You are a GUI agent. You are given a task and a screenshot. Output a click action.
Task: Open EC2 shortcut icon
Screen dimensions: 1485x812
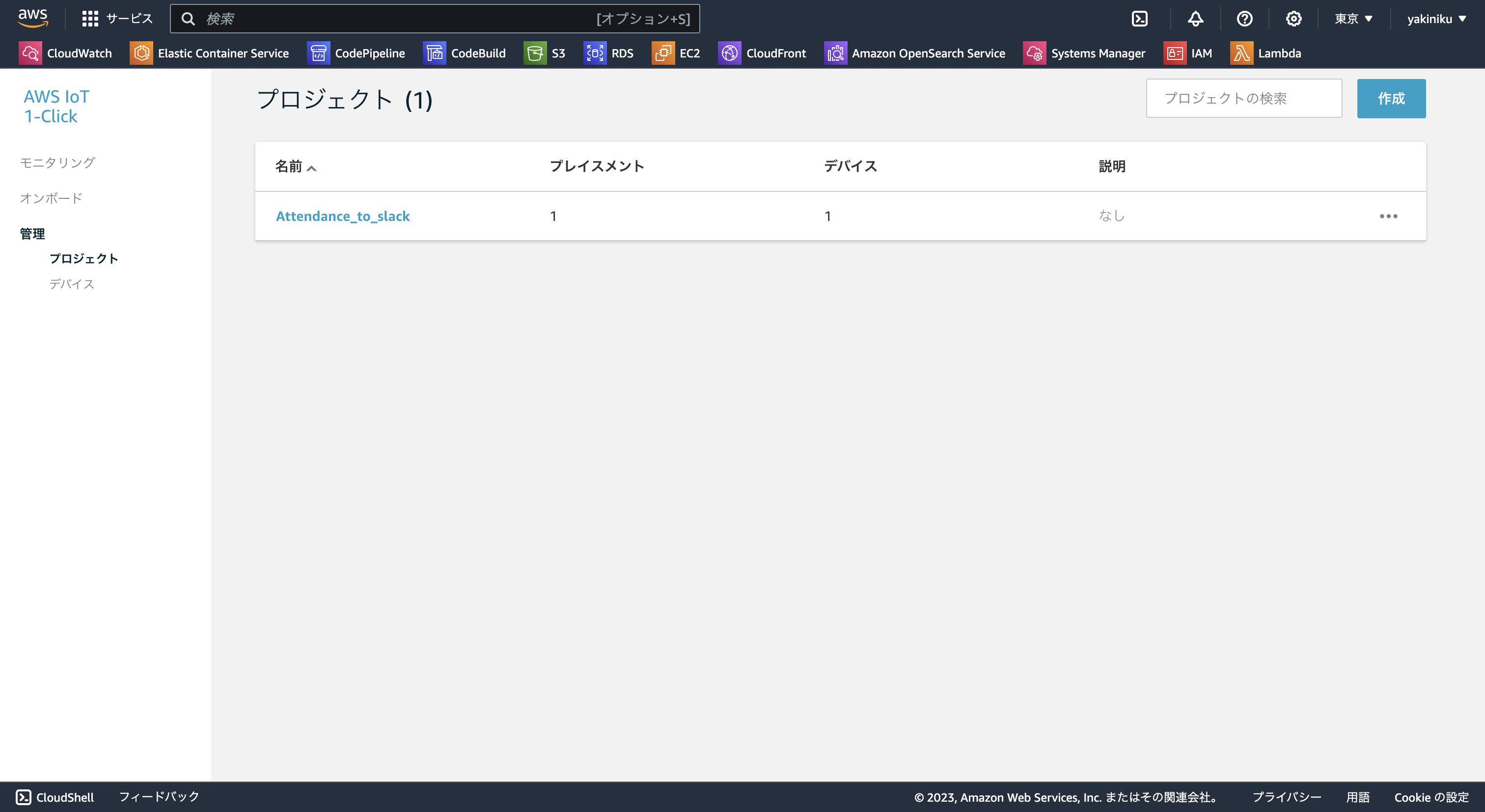click(663, 53)
